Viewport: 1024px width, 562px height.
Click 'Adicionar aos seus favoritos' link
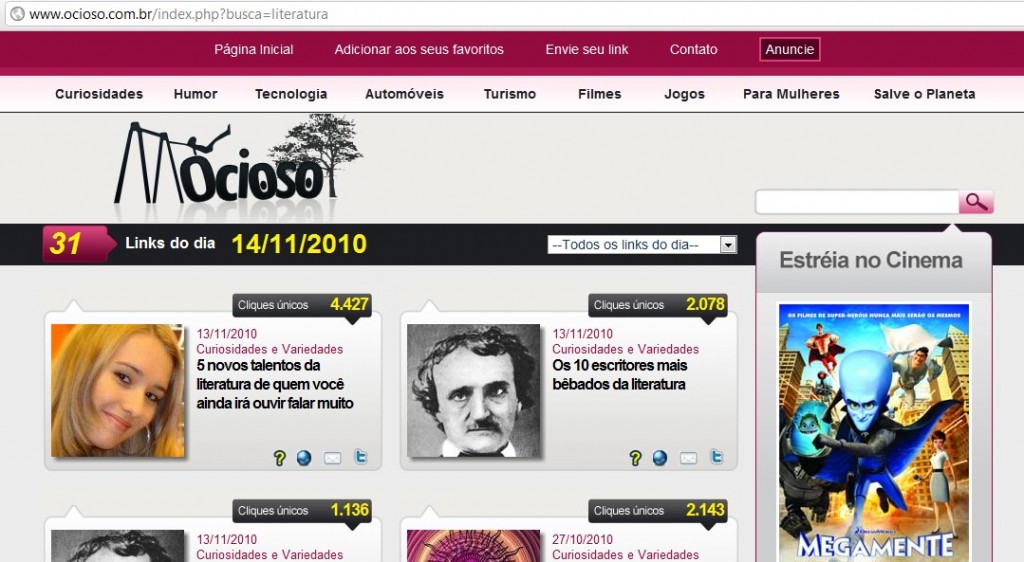click(419, 50)
